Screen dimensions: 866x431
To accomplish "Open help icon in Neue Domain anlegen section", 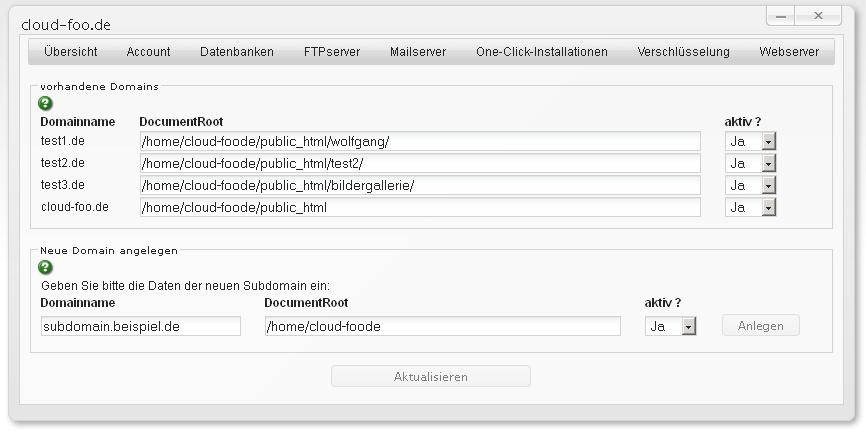I will point(45,267).
